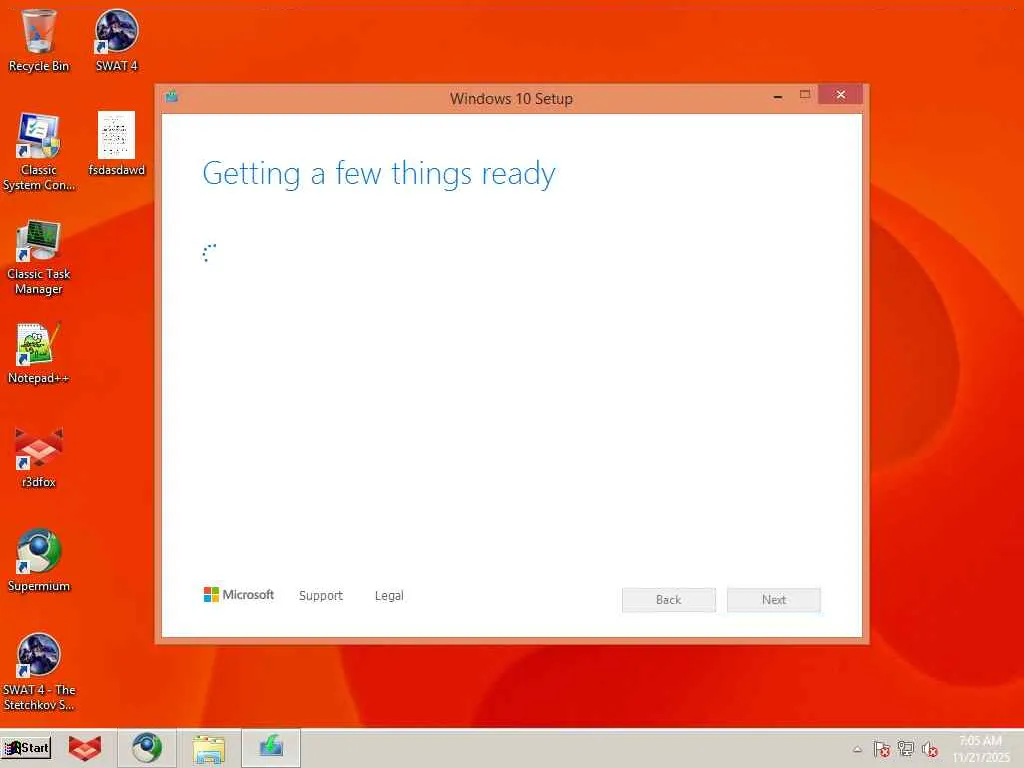Minimize the Windows 10 Setup window
The image size is (1024, 768).
(x=778, y=97)
